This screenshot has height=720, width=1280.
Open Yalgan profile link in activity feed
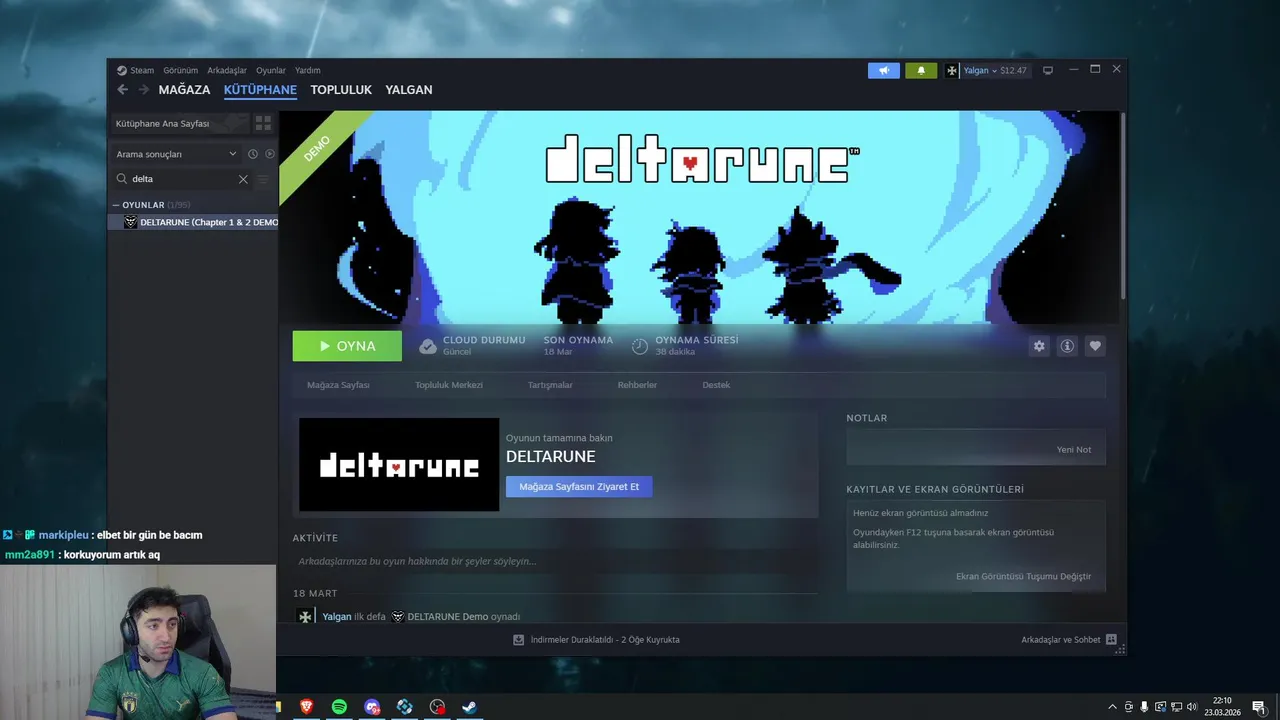pyautogui.click(x=337, y=617)
